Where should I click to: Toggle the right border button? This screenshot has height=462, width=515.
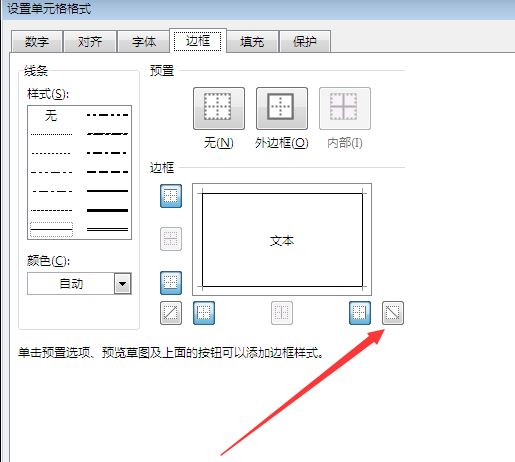coord(360,313)
